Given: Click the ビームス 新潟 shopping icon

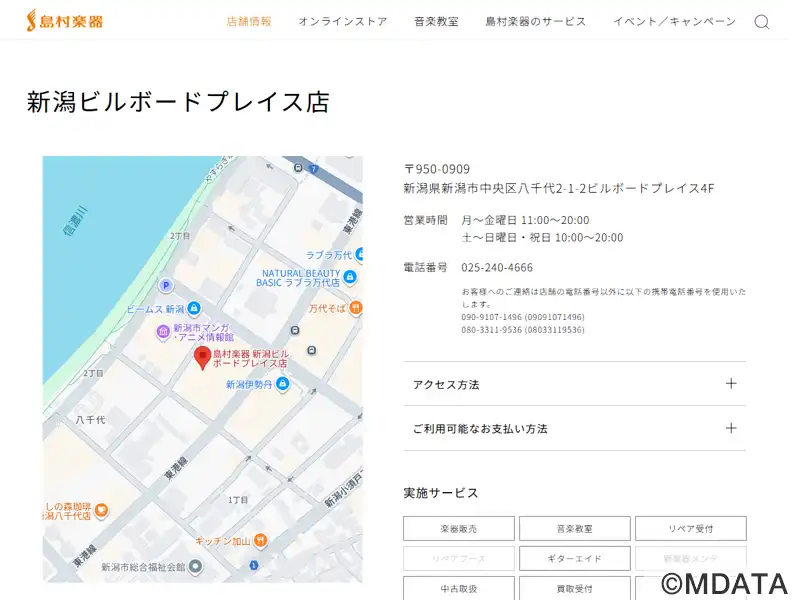Looking at the screenshot, I should click(193, 308).
